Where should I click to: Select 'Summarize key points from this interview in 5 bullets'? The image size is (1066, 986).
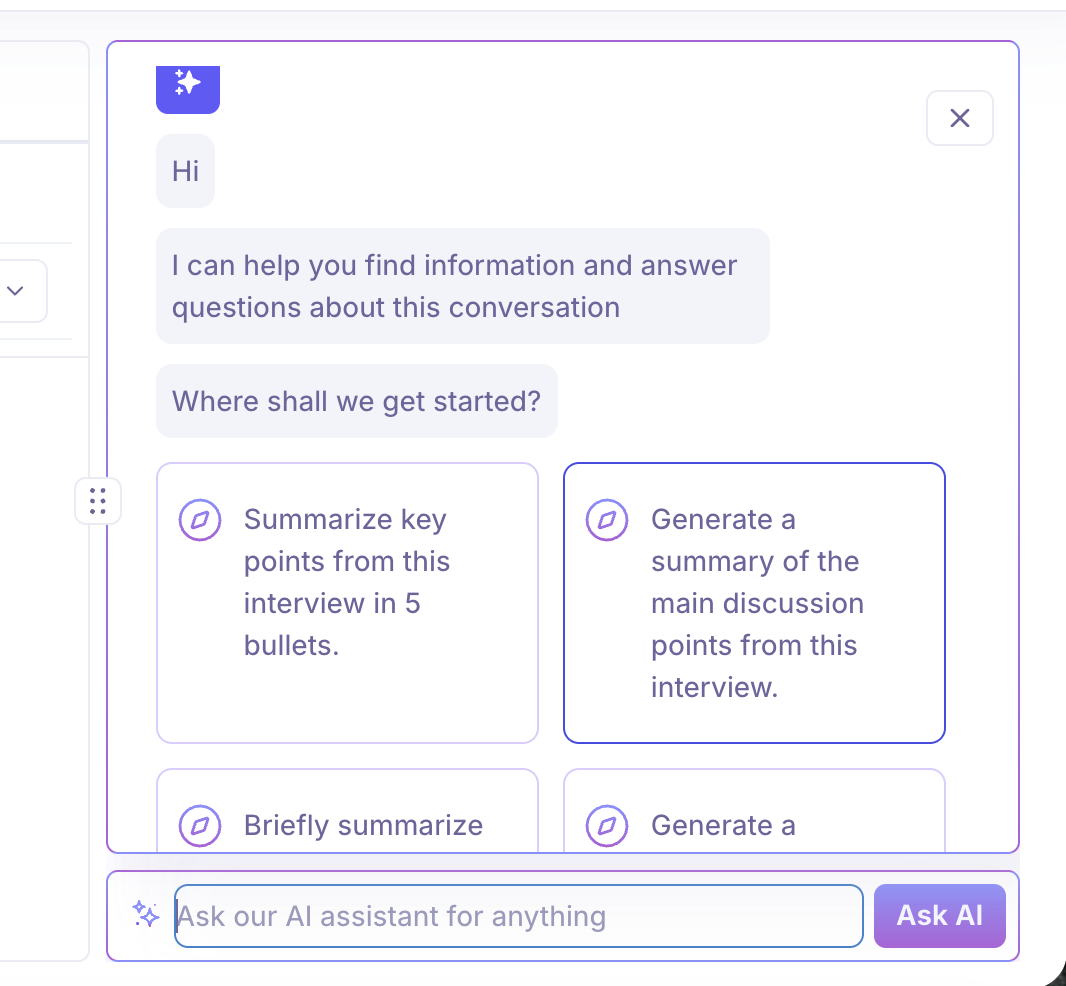347,602
